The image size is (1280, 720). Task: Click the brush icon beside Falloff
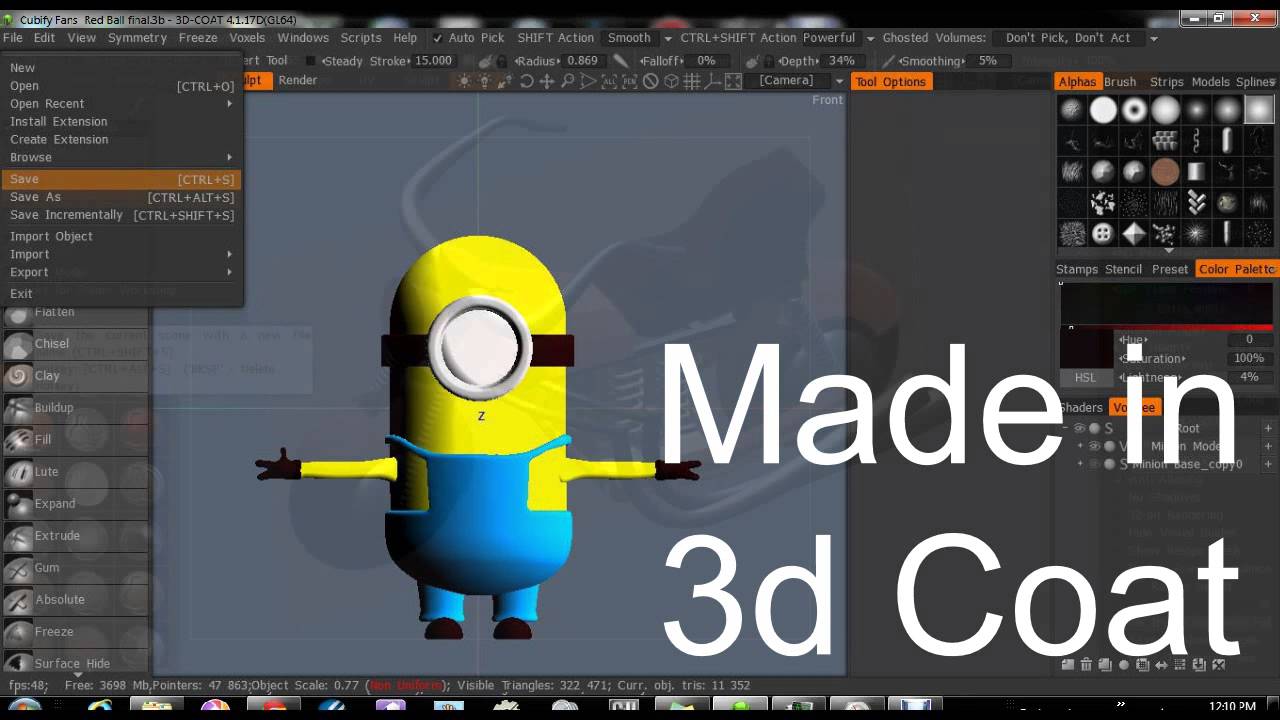point(620,61)
